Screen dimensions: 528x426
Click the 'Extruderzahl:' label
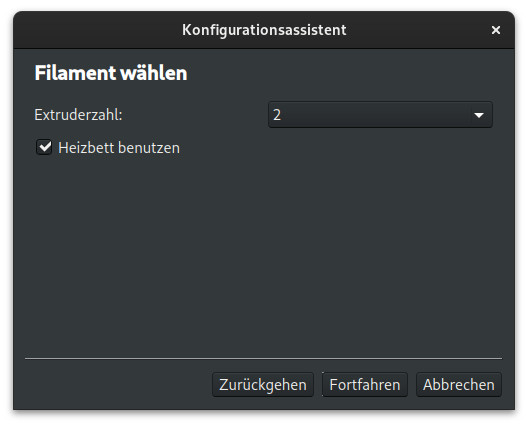point(78,115)
